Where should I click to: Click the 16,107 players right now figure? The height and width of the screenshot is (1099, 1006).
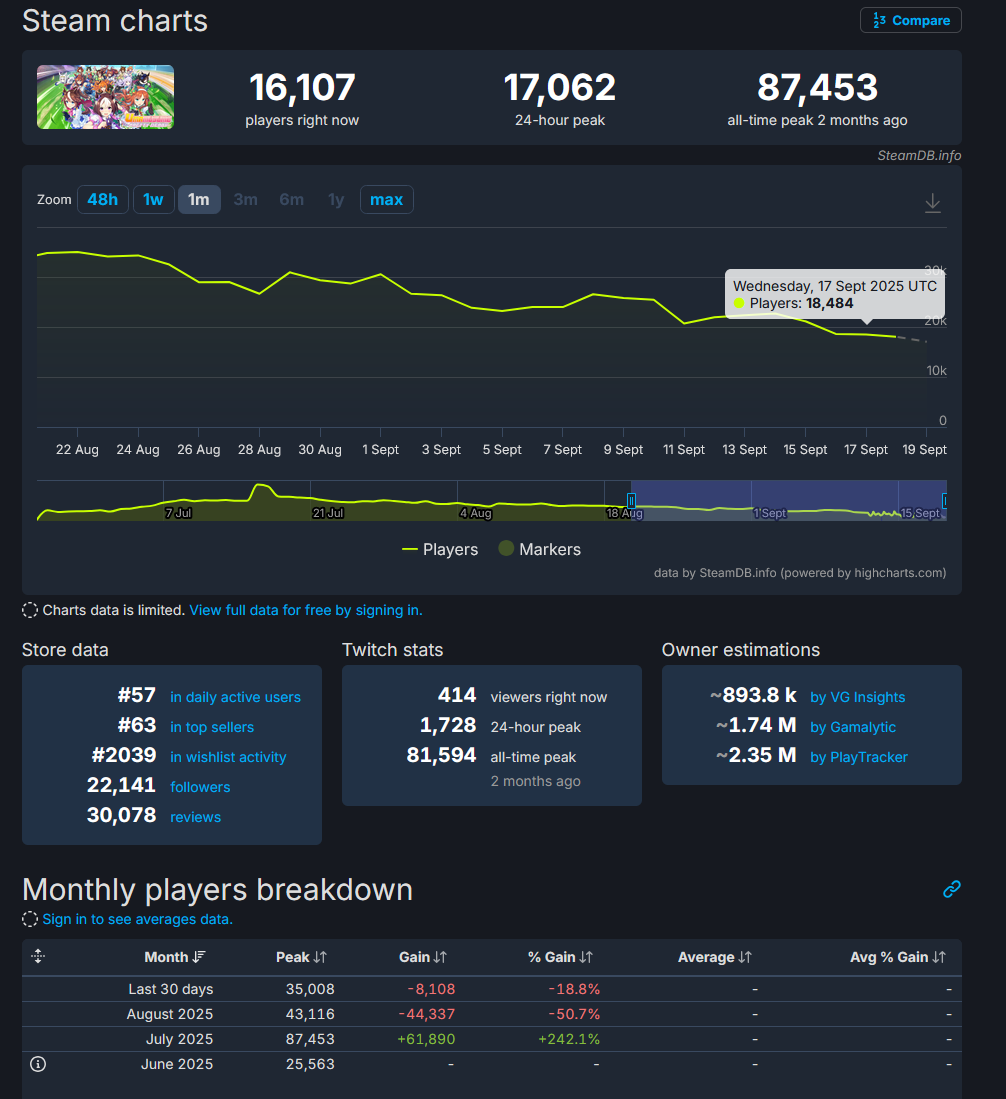(x=302, y=88)
